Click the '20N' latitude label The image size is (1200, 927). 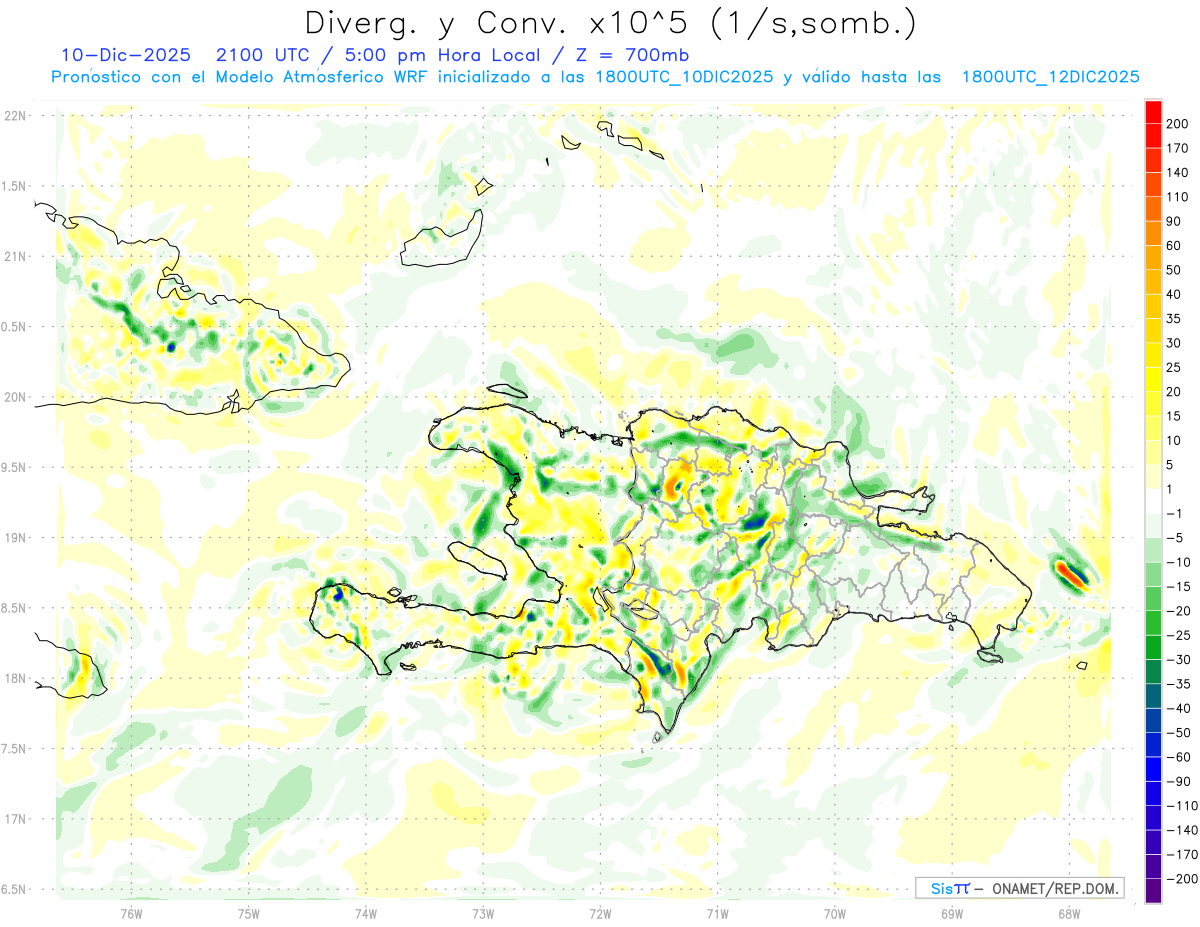click(x=14, y=397)
